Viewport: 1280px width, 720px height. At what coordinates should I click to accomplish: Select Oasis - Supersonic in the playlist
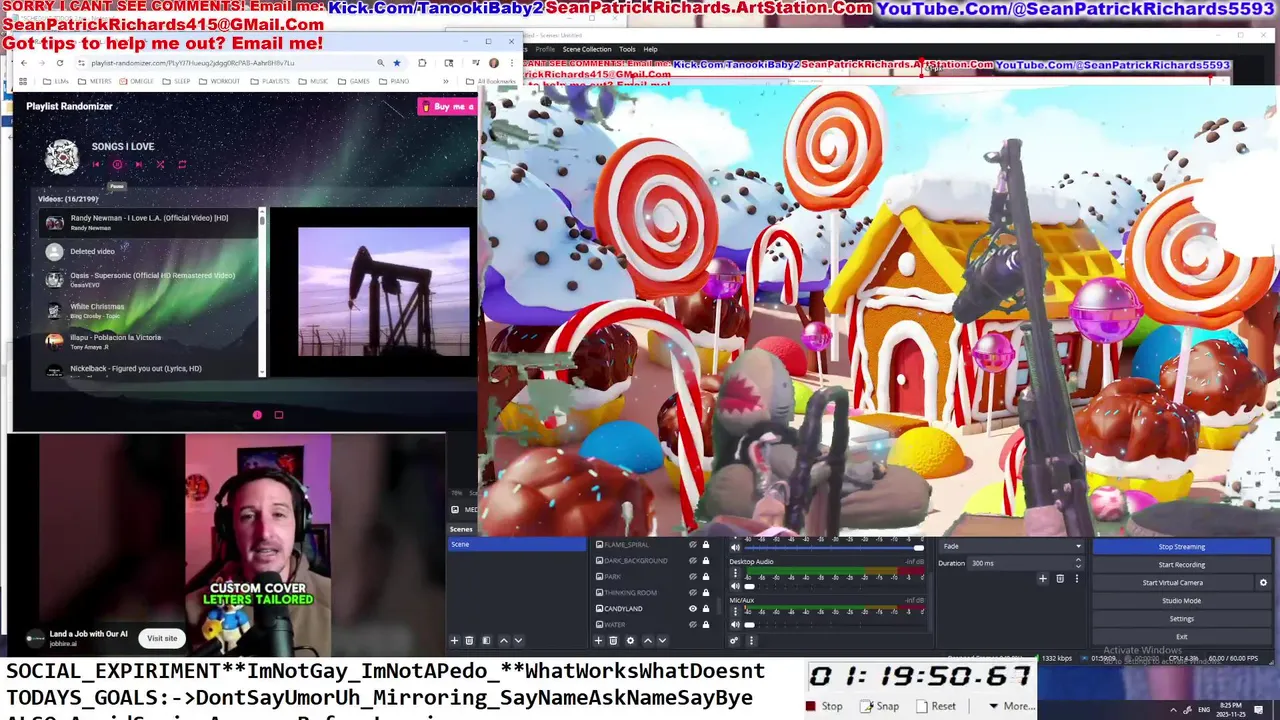[x=150, y=280]
